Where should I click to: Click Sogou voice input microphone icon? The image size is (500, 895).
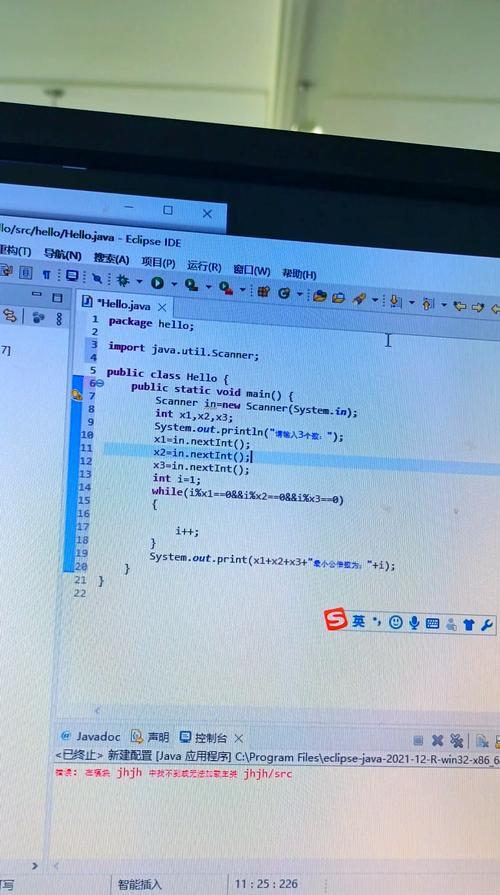pos(414,623)
